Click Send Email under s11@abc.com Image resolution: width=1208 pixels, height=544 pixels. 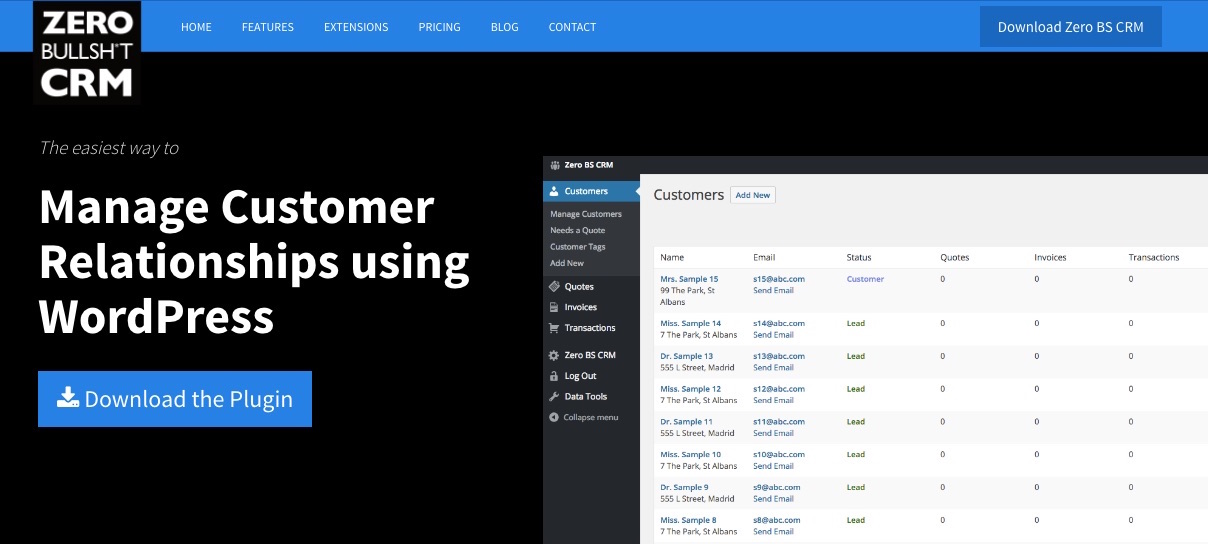click(773, 433)
